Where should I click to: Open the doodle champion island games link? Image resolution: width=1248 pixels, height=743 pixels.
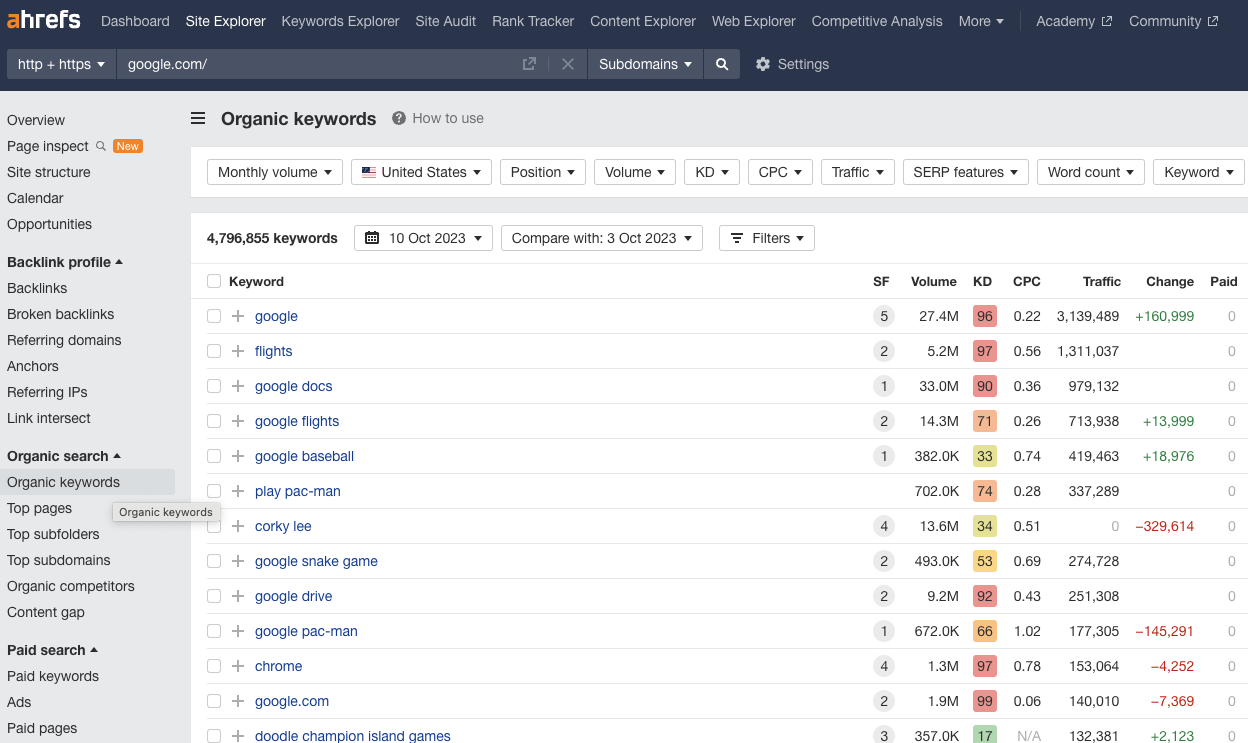353,736
